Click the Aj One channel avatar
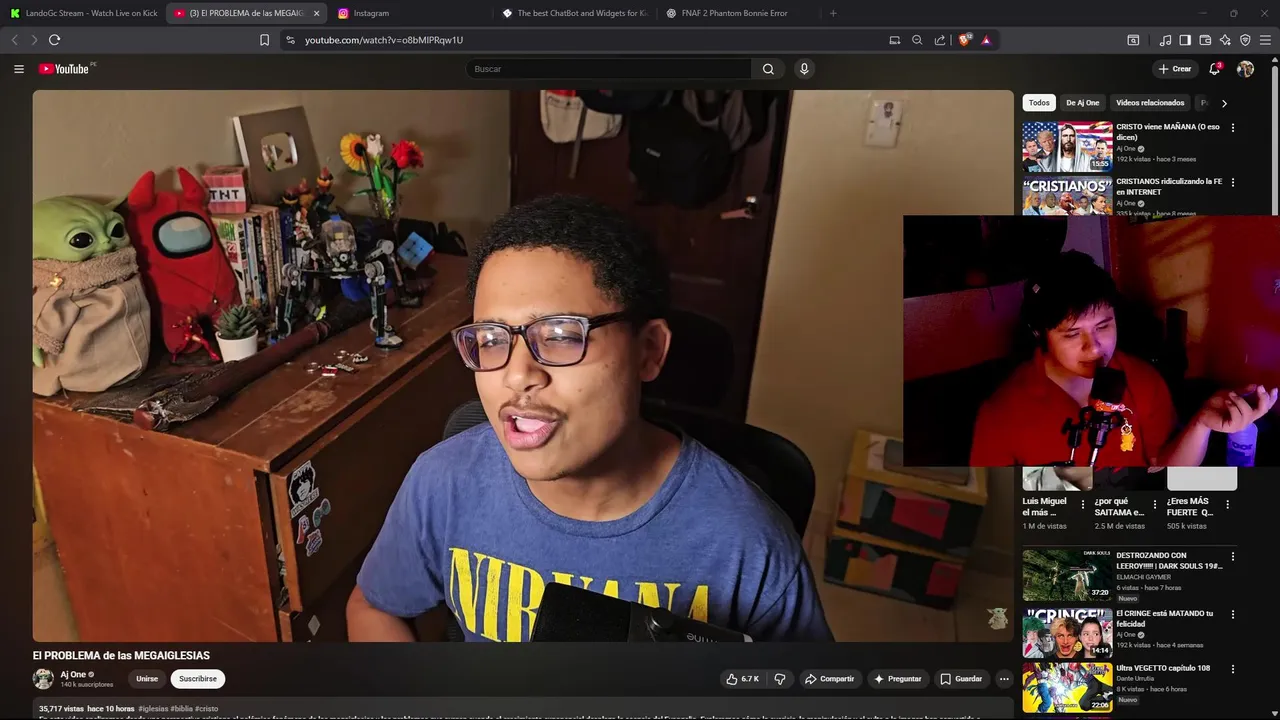 (43, 679)
